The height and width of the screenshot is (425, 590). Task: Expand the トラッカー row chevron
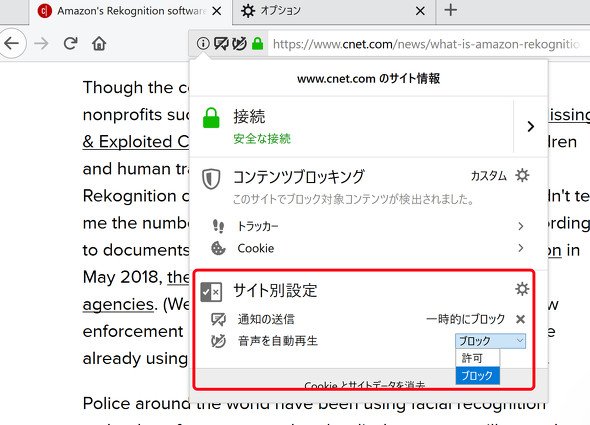click(x=520, y=226)
